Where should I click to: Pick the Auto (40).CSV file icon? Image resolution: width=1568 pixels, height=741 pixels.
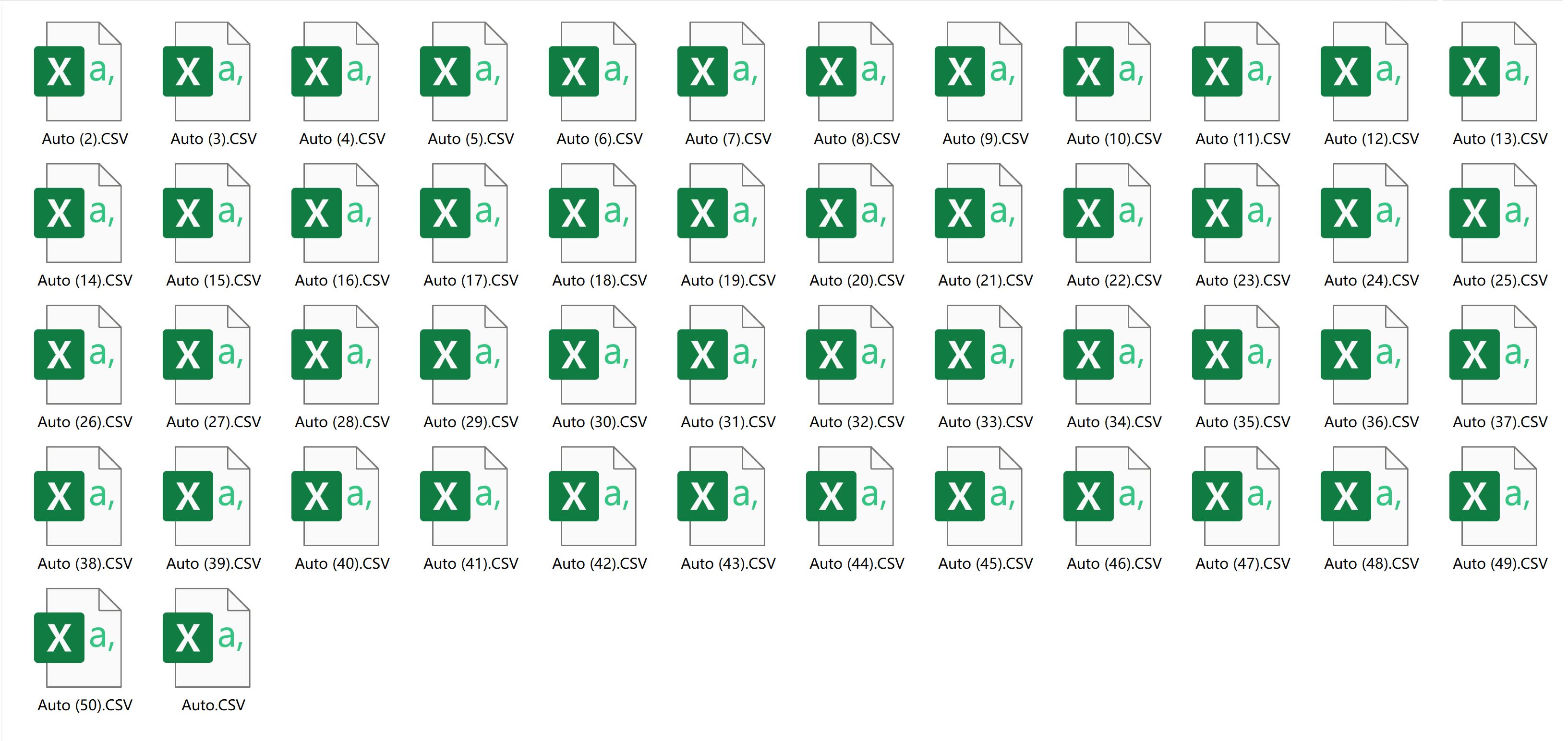coord(336,496)
